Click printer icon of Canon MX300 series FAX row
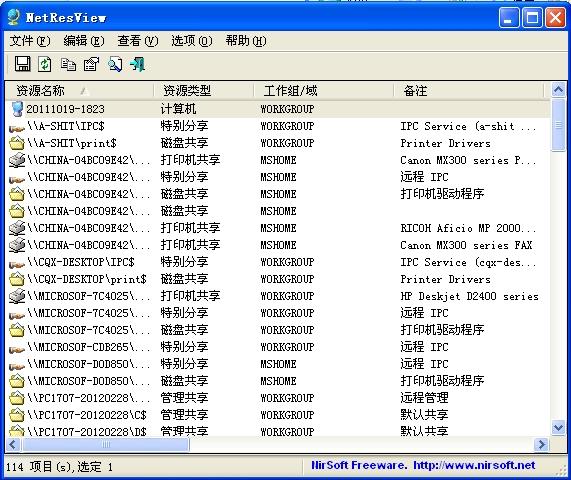The width and height of the screenshot is (571, 480). click(17, 245)
